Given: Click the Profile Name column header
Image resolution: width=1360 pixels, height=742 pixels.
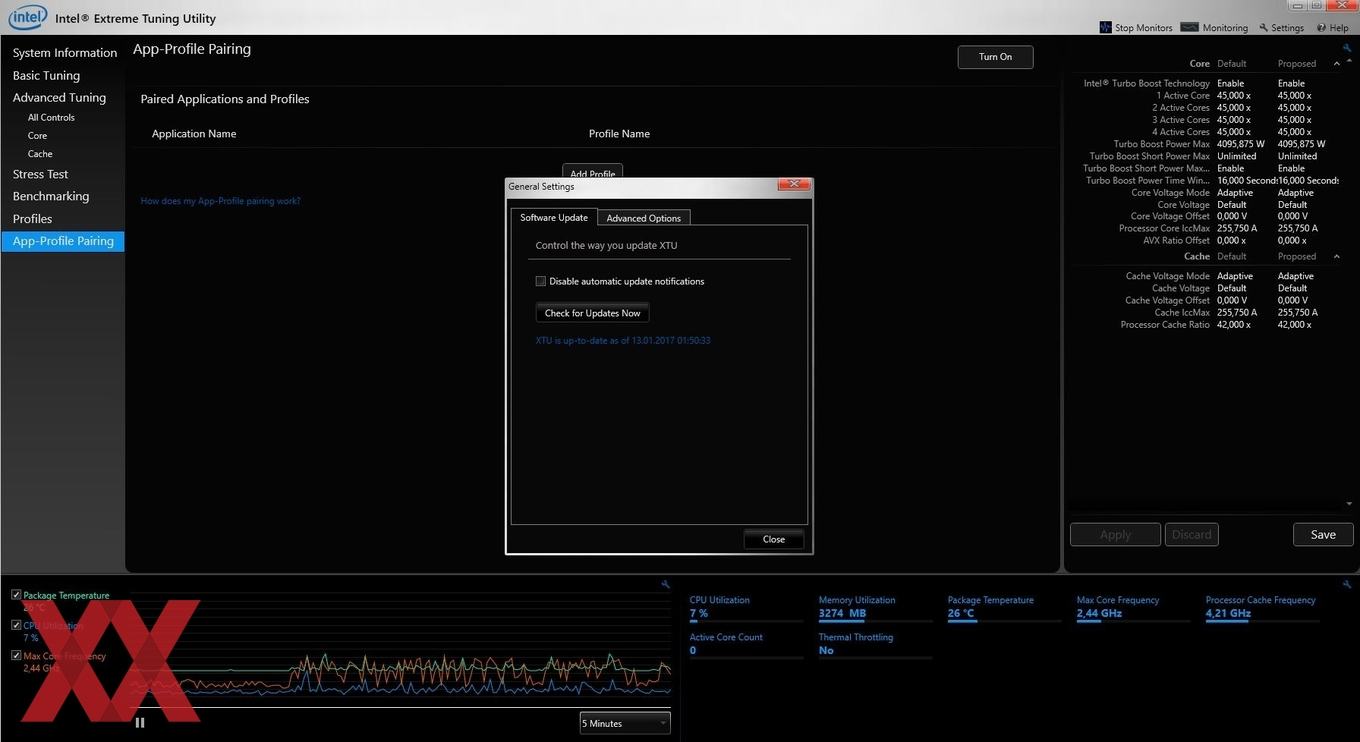Looking at the screenshot, I should [x=619, y=134].
